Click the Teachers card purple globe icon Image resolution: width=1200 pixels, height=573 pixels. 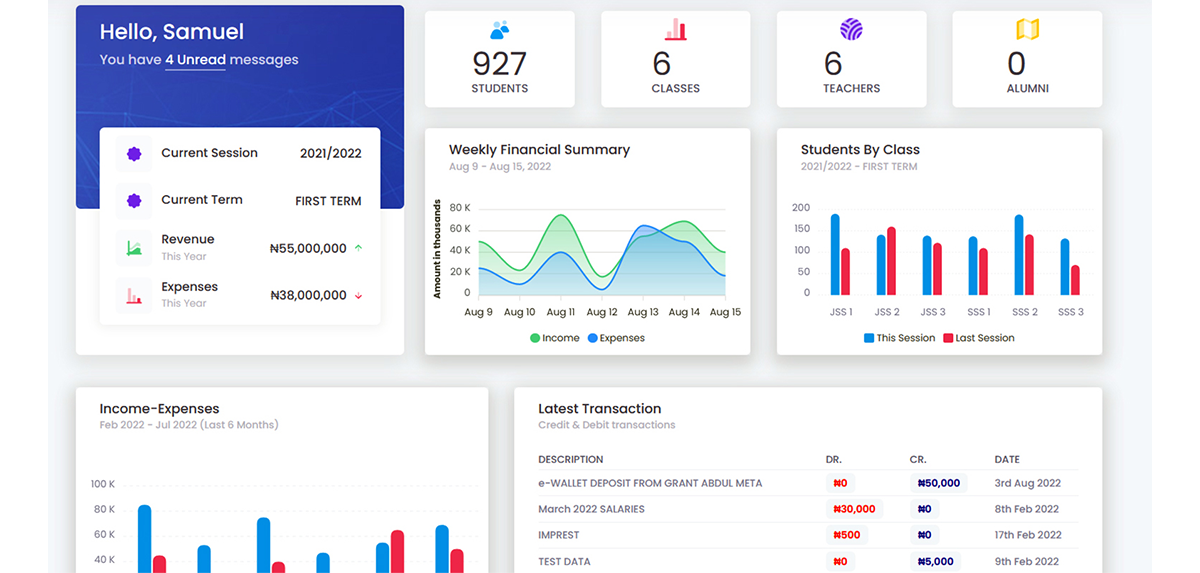(851, 29)
